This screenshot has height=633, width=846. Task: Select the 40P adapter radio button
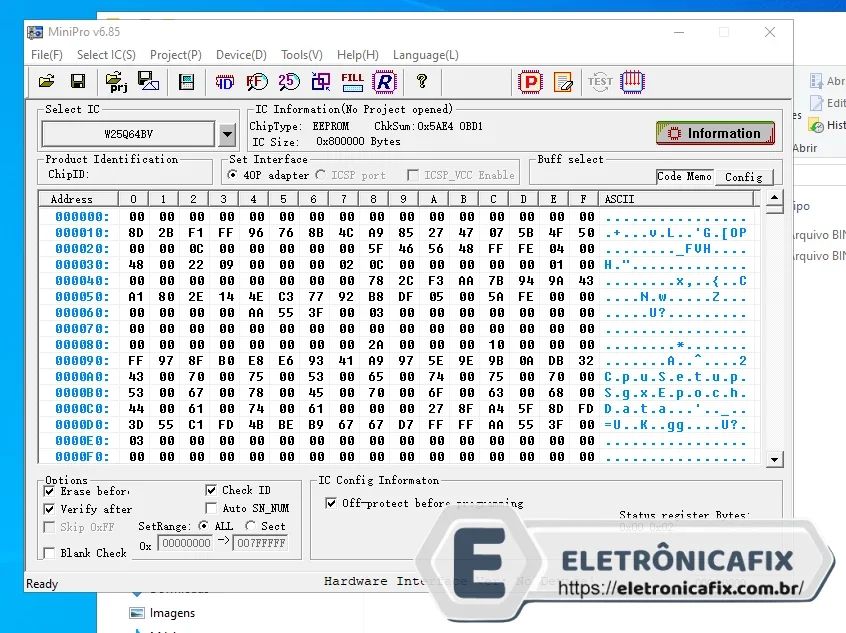pos(233,175)
